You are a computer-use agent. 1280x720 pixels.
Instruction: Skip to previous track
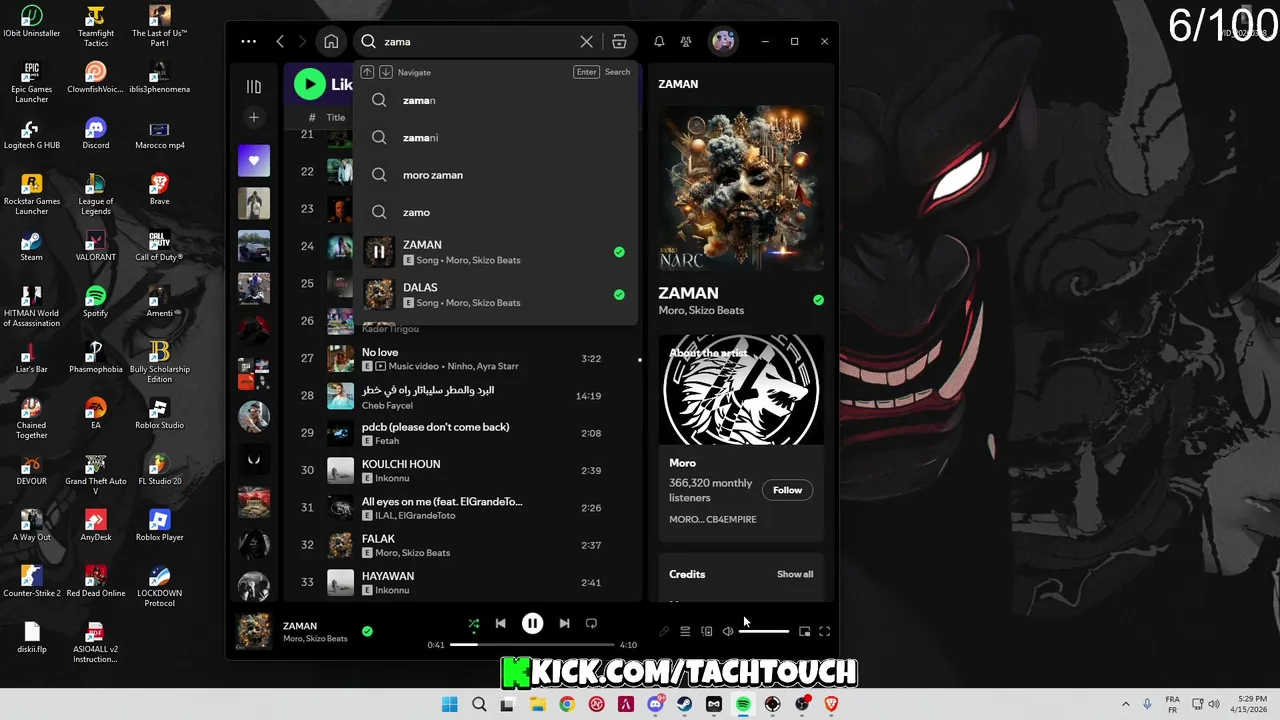(500, 623)
